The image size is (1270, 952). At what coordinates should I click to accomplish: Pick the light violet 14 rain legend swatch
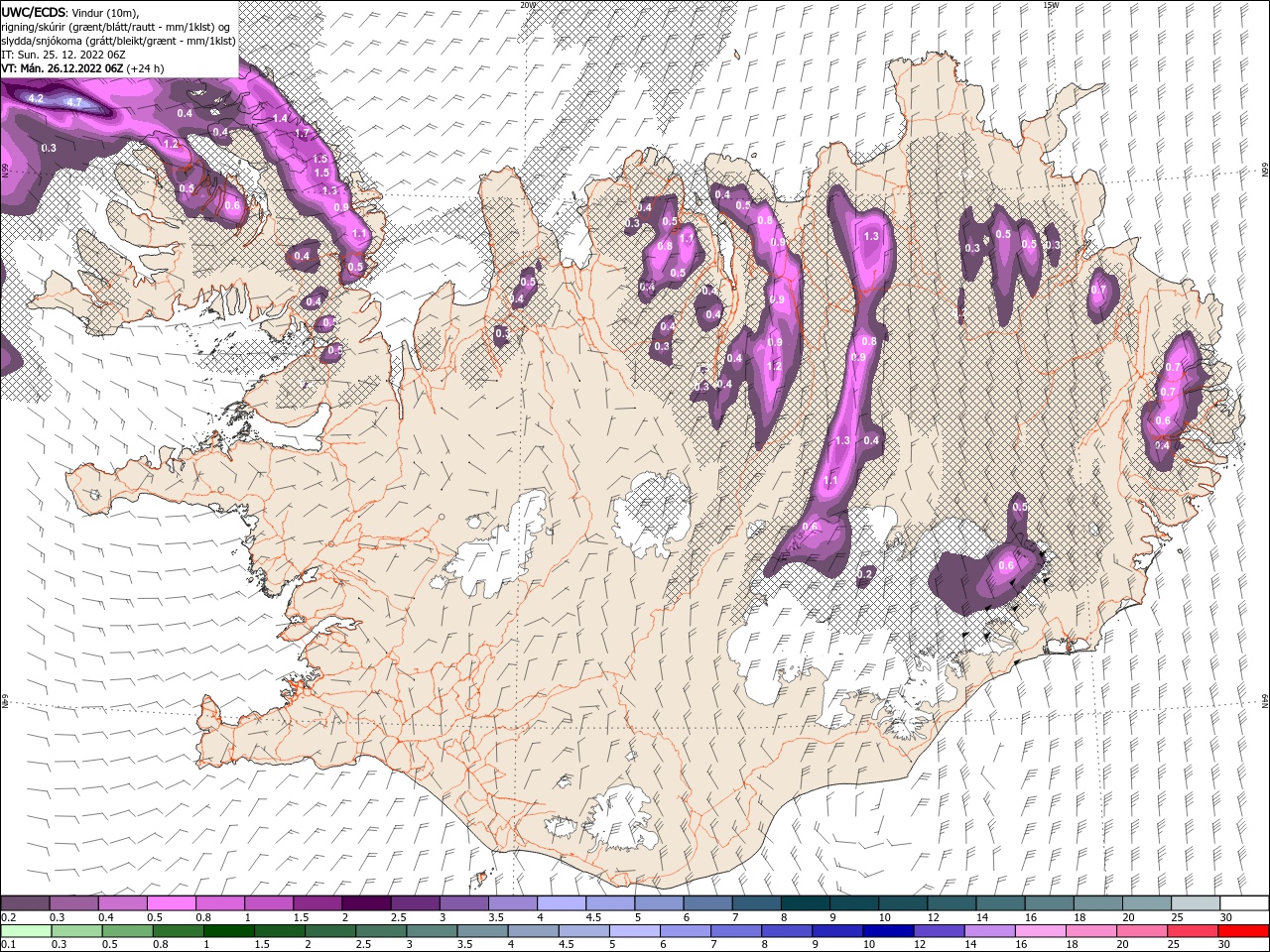point(989,931)
